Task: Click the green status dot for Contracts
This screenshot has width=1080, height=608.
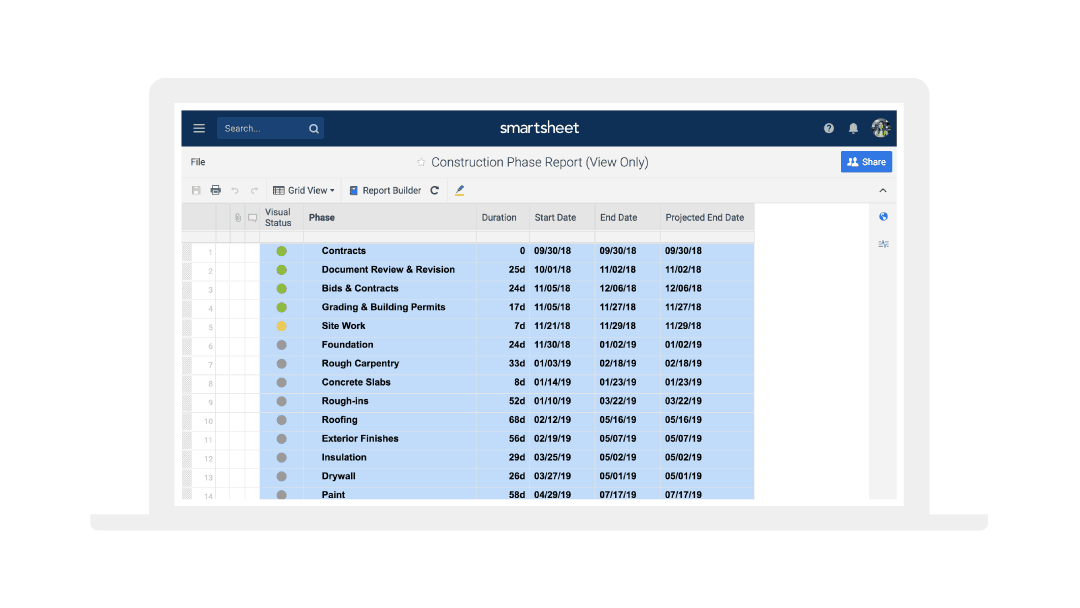Action: (281, 250)
